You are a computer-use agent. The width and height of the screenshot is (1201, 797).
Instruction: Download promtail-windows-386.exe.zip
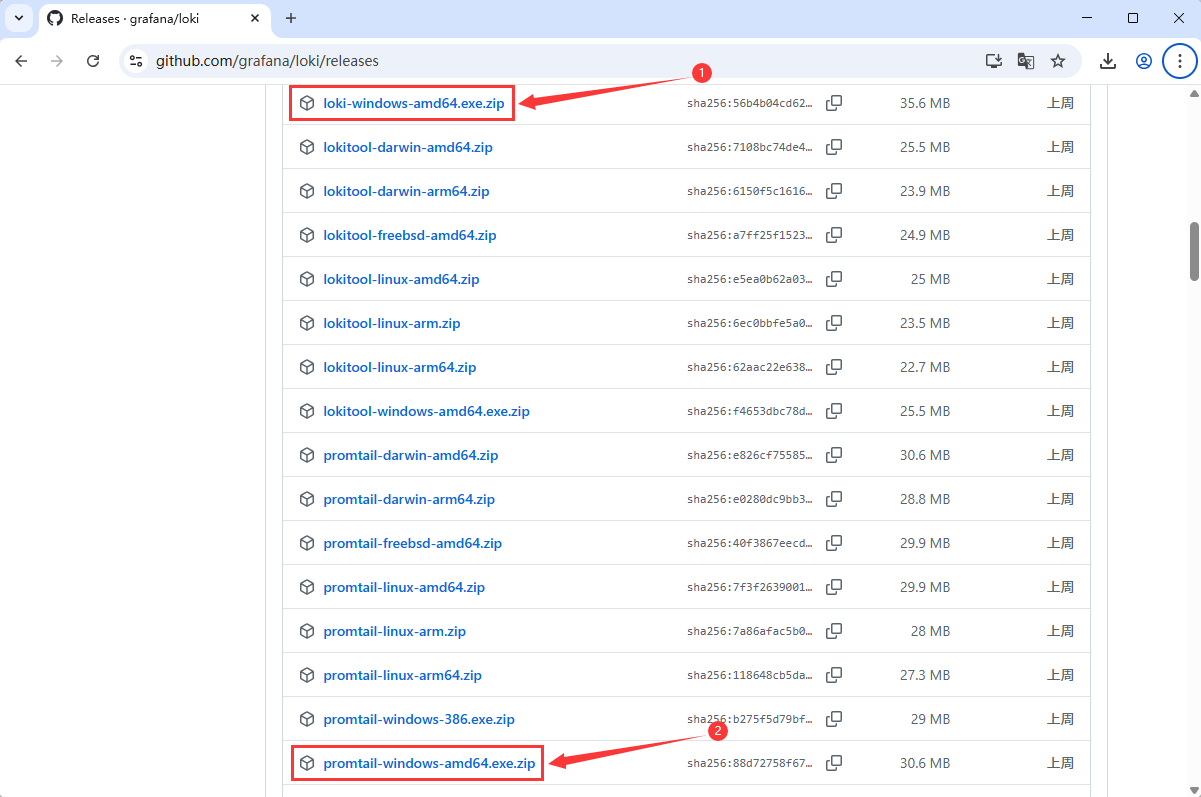[419, 719]
